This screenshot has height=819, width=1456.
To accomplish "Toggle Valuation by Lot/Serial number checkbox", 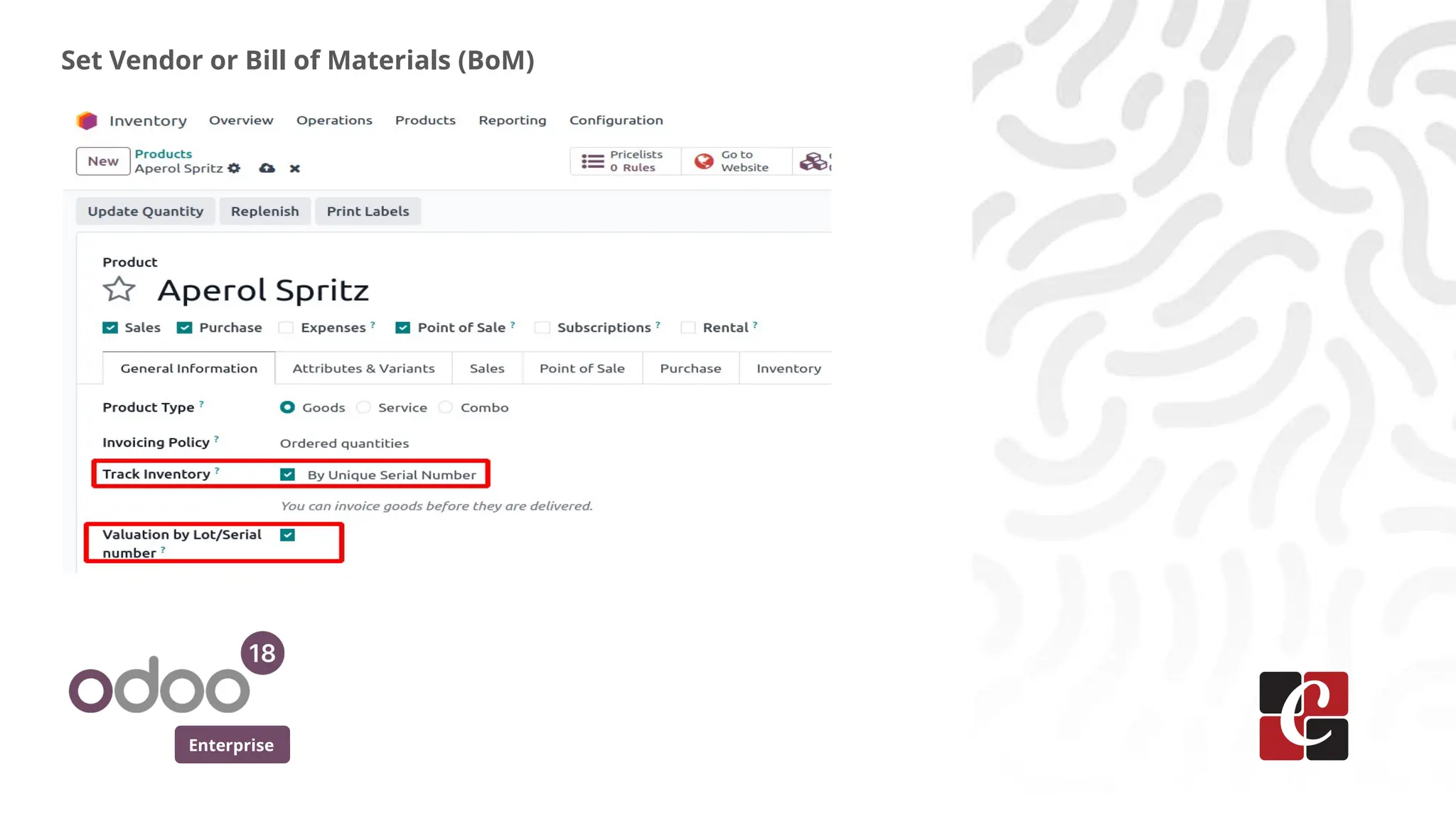I will [288, 535].
